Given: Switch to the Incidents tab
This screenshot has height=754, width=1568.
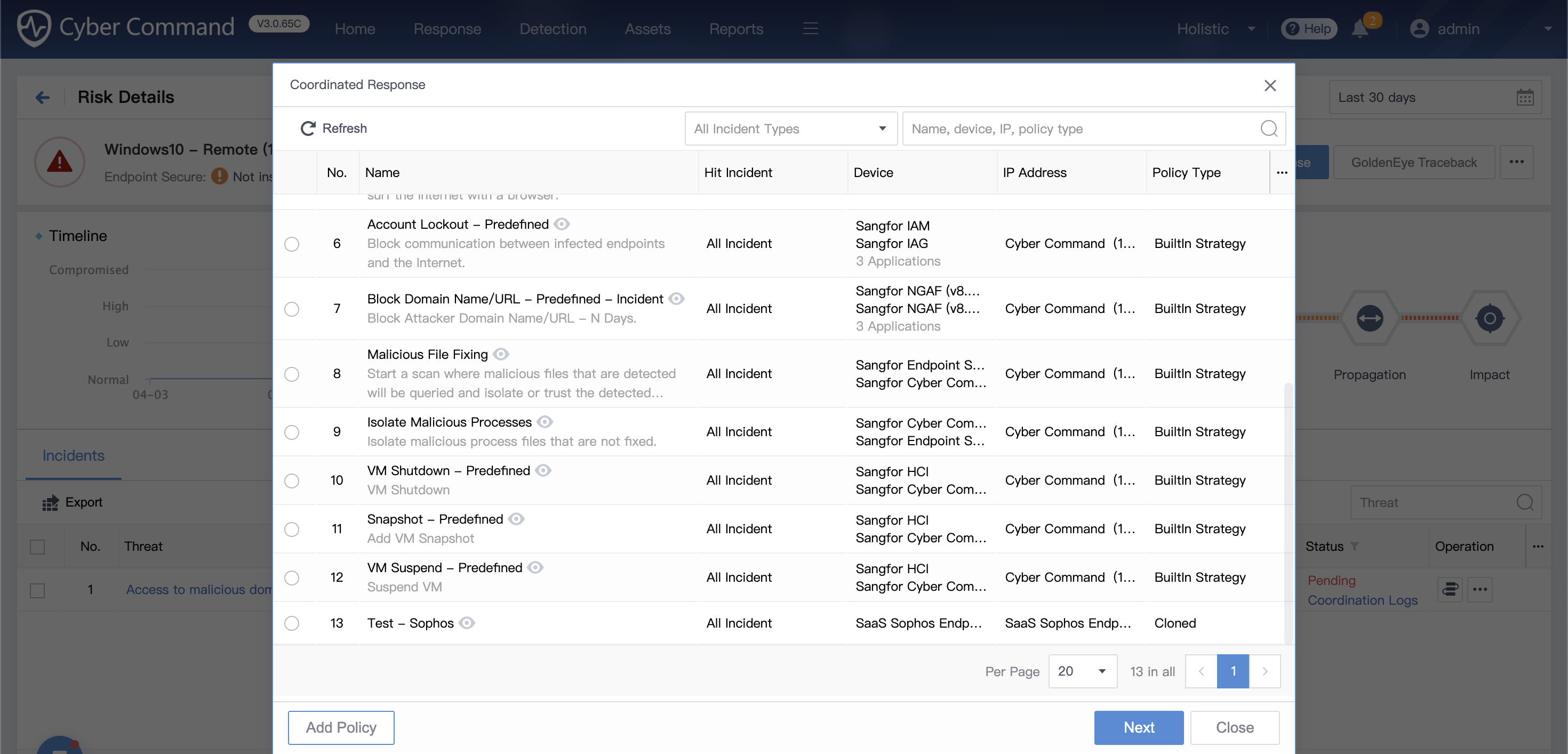Looking at the screenshot, I should pyautogui.click(x=73, y=456).
